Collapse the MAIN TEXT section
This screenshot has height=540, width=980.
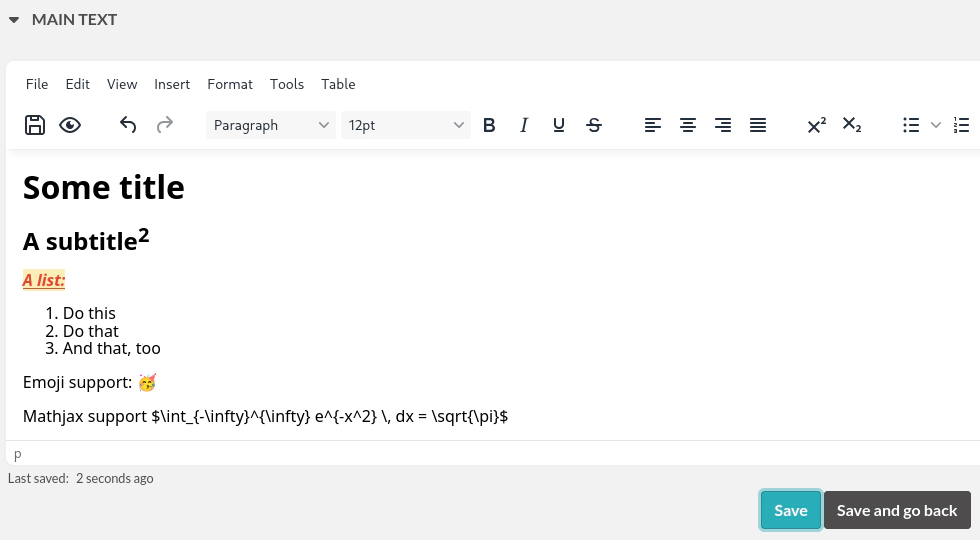click(x=14, y=20)
